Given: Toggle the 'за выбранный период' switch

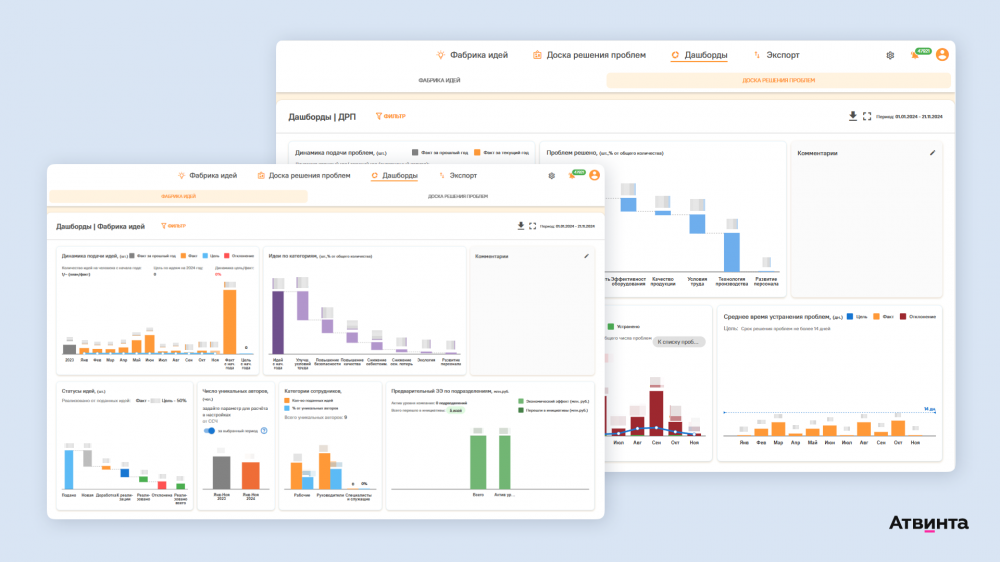Looking at the screenshot, I should pos(209,431).
